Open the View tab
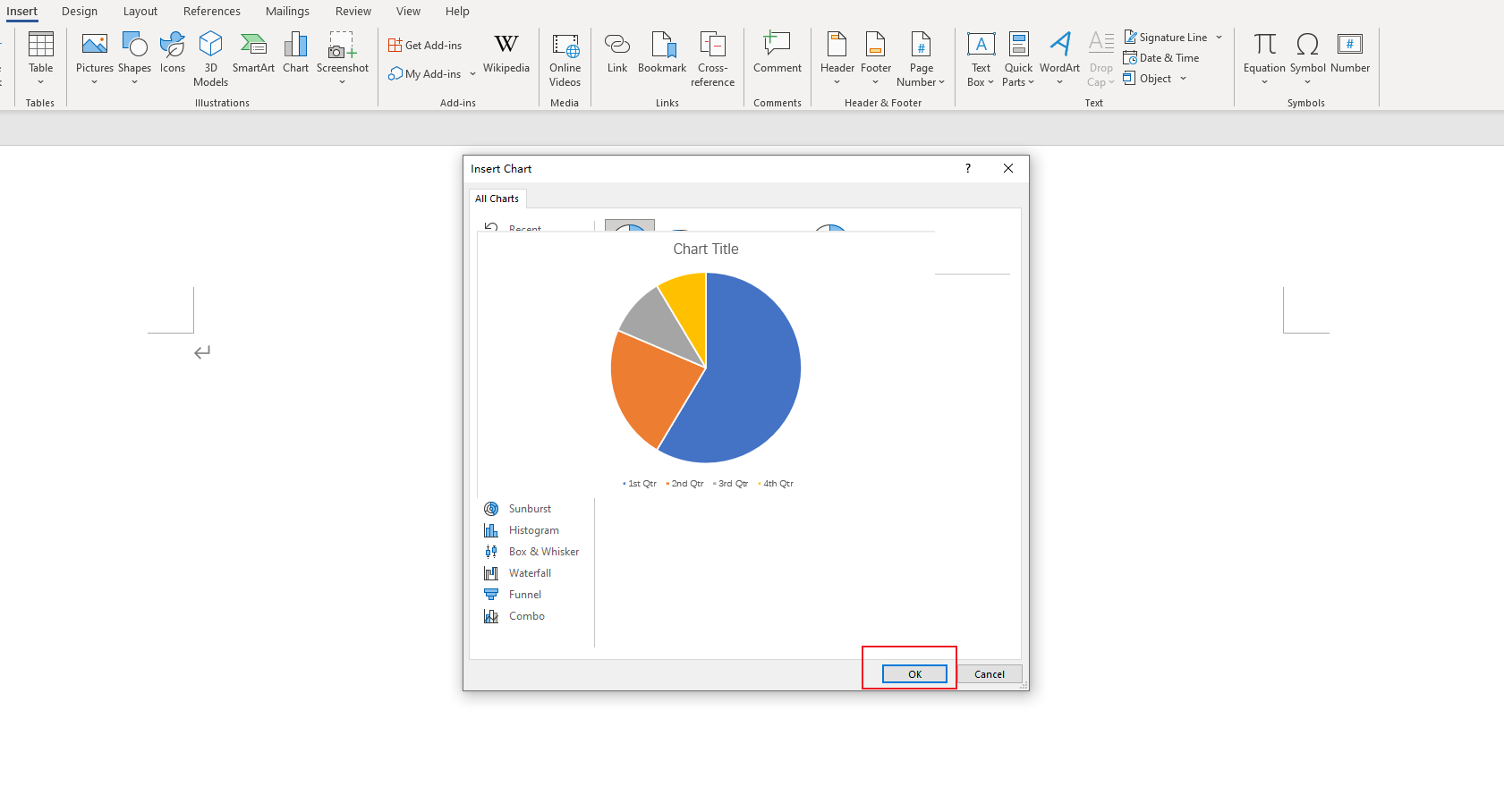Viewport: 1504px width, 812px height. coord(408,11)
